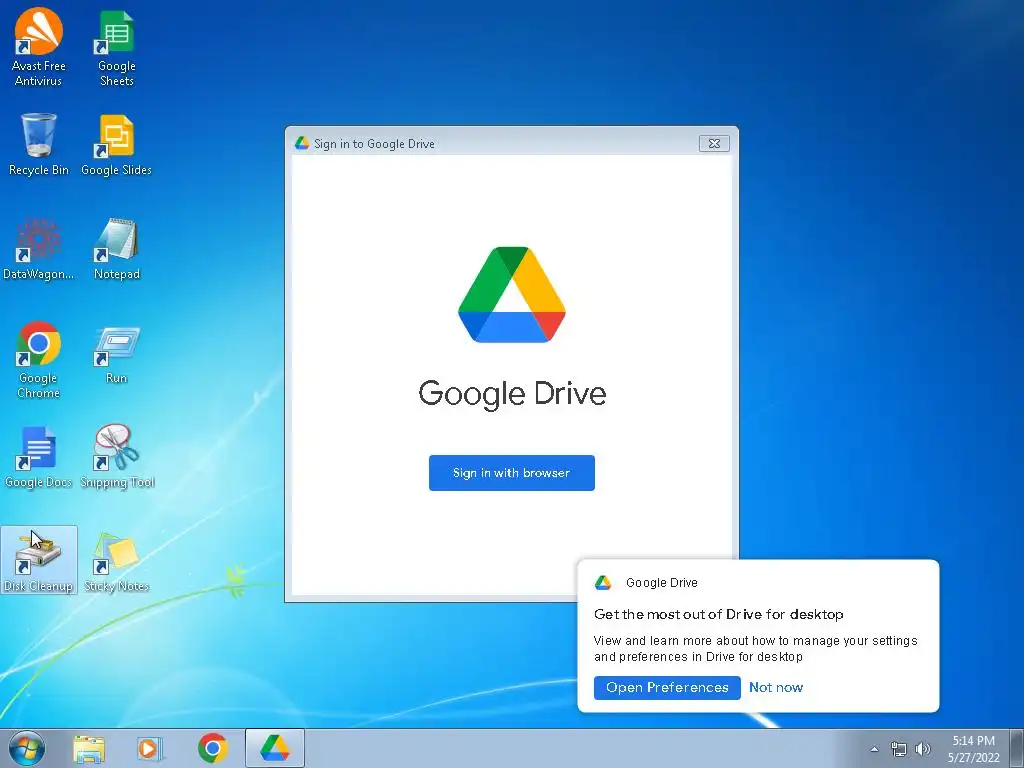Select Google Sheets desktop shortcut
Viewport: 1024px width, 768px height.
click(116, 49)
